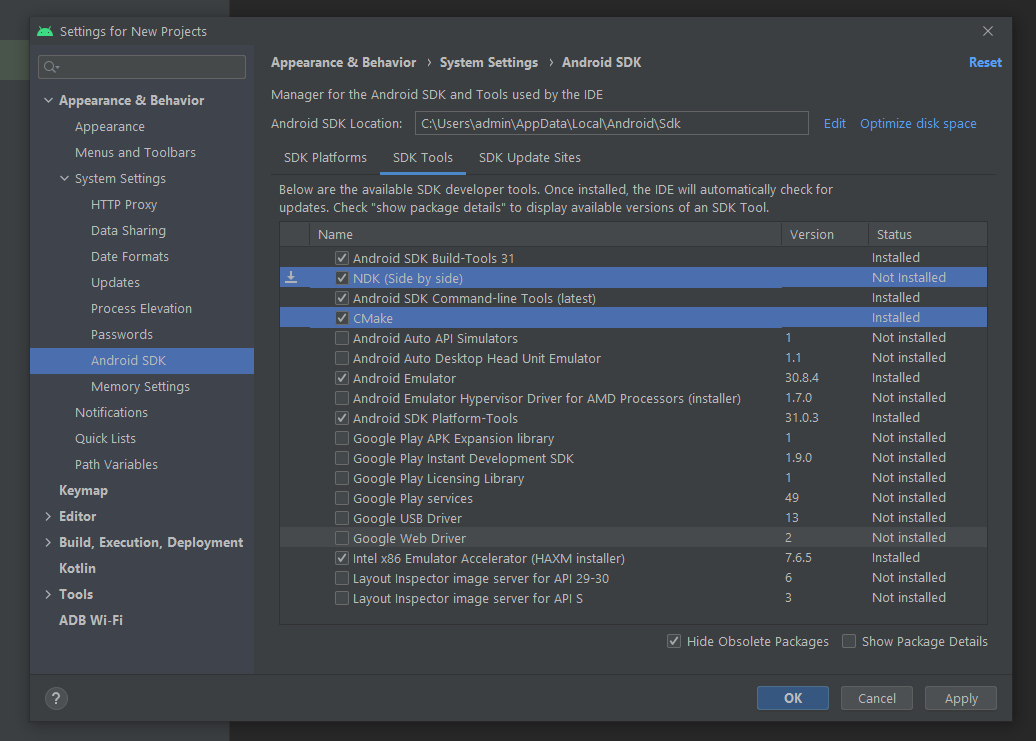This screenshot has width=1036, height=741.
Task: Toggle Android SDK Platform-Tools checkbox
Action: point(342,418)
